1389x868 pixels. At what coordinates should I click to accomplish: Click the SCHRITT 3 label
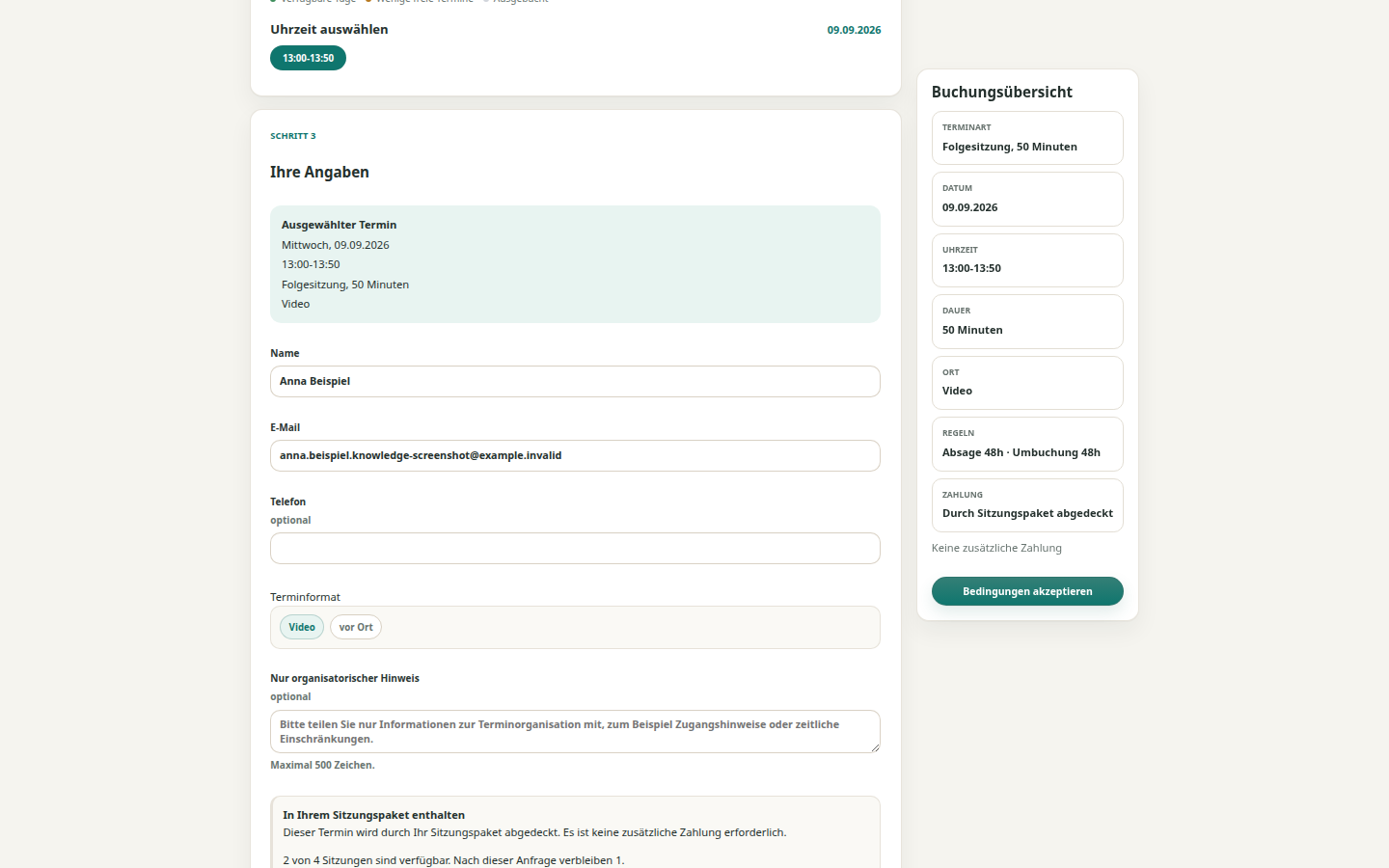pyautogui.click(x=293, y=136)
